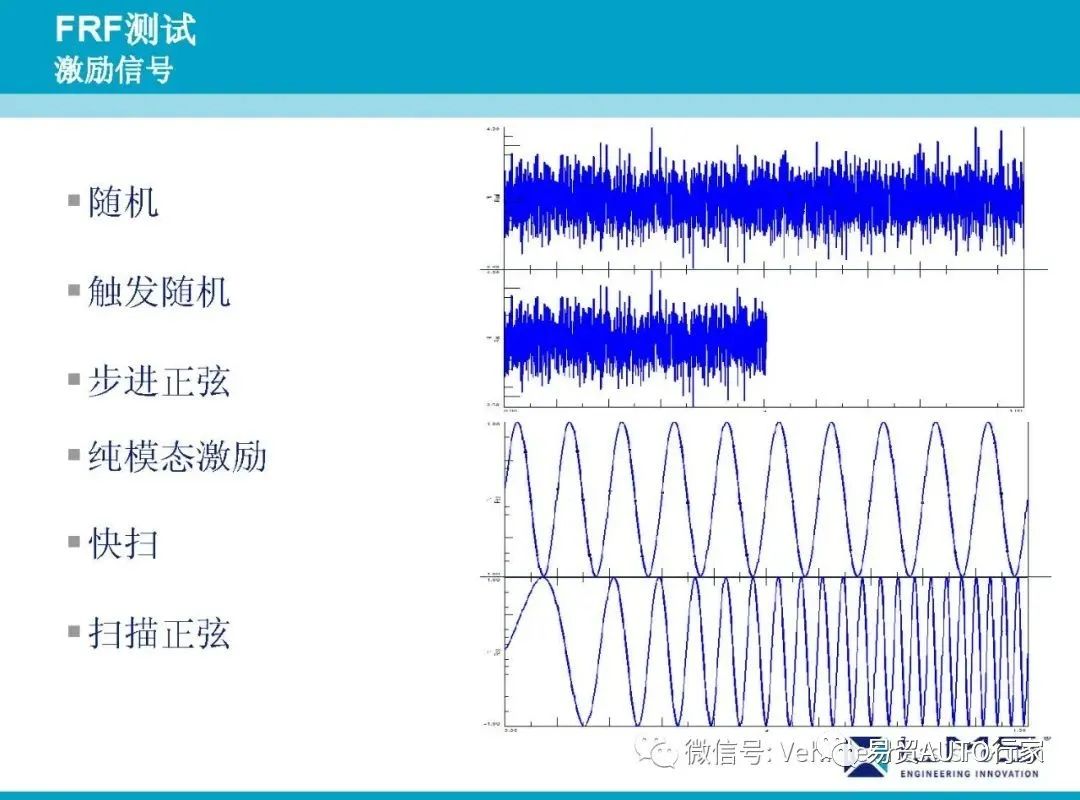This screenshot has height=800, width=1080.
Task: Select the bullet text "触发随机"
Action: tap(159, 291)
